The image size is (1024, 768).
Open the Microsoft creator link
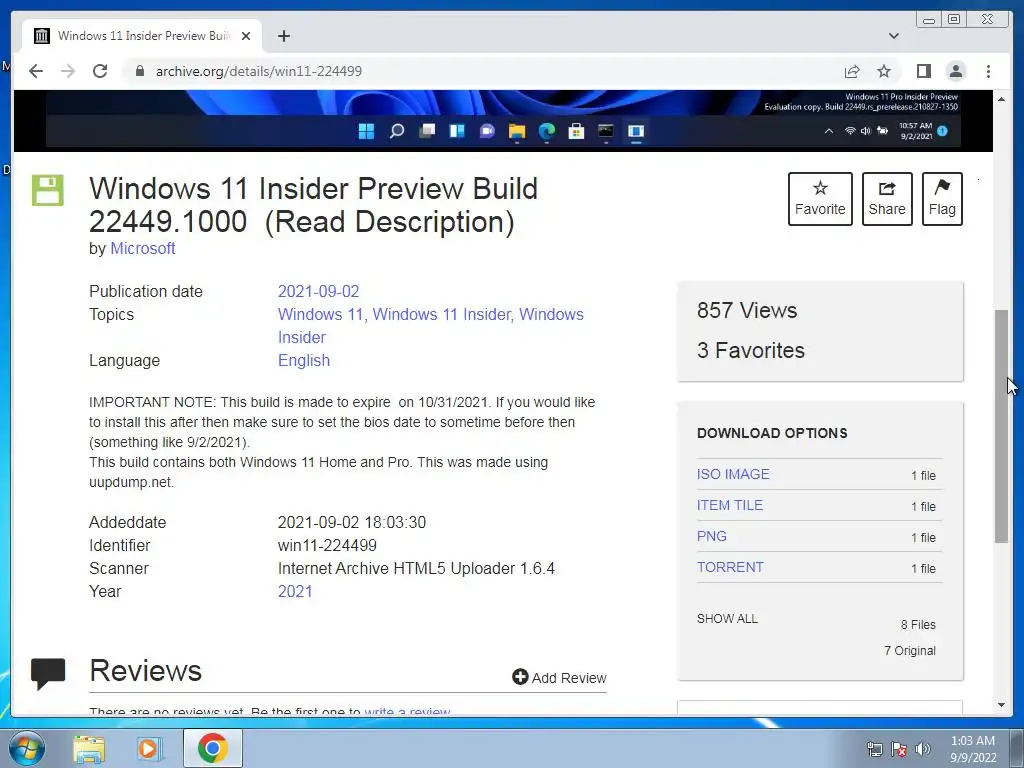(x=142, y=249)
